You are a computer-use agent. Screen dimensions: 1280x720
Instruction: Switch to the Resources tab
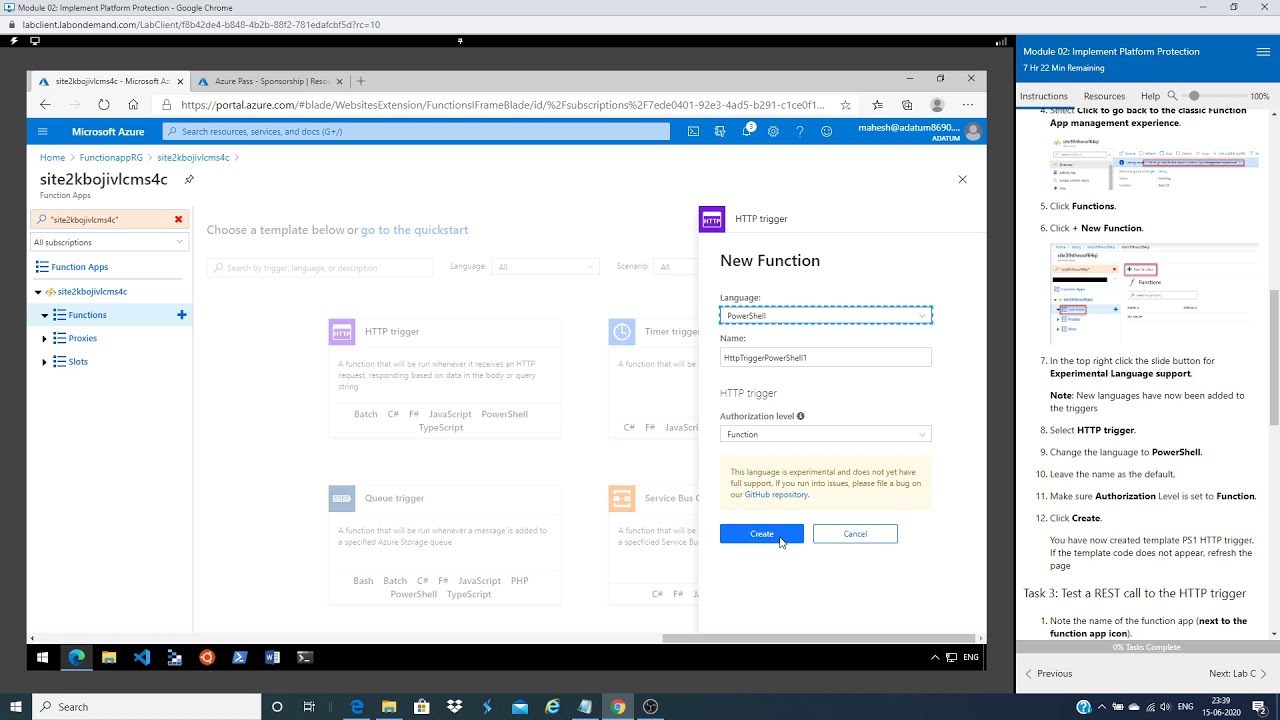coord(1104,96)
